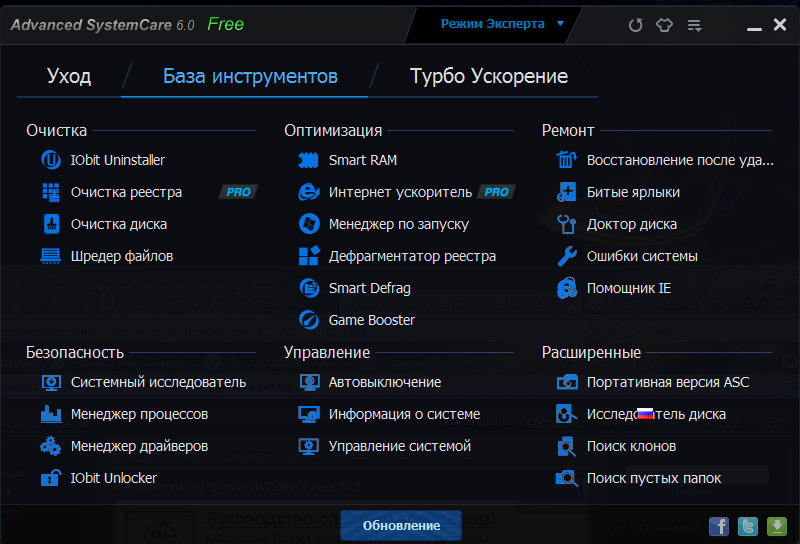Click the "Поиск пустых папок" text
800x544 pixels.
tap(654, 478)
